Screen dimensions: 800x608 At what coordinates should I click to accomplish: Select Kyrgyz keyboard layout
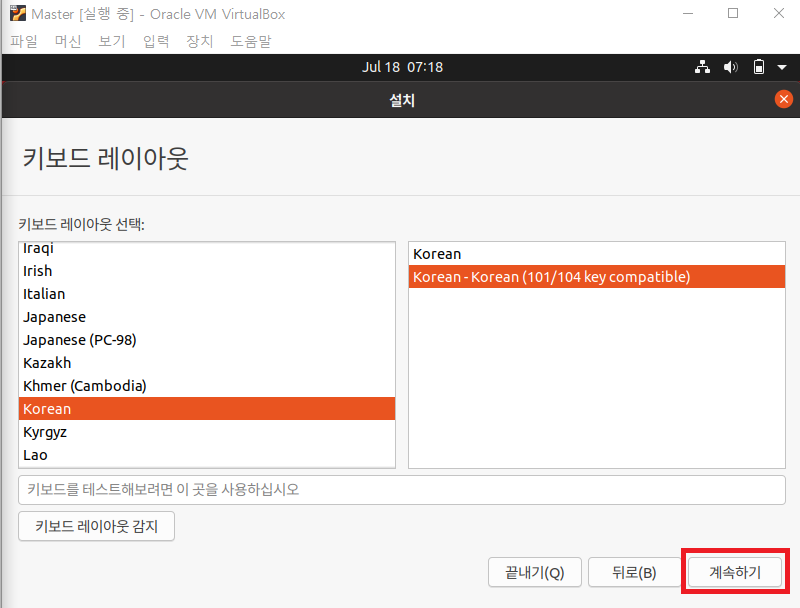pos(207,432)
